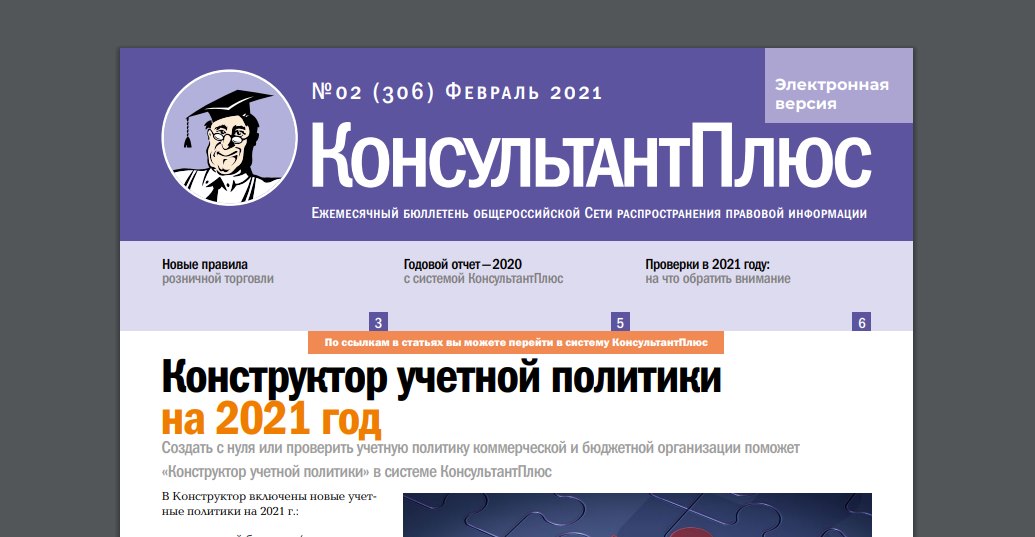The height and width of the screenshot is (537, 1035).
Task: Open the Новые правила розничной торговли teaser
Action: 218,271
